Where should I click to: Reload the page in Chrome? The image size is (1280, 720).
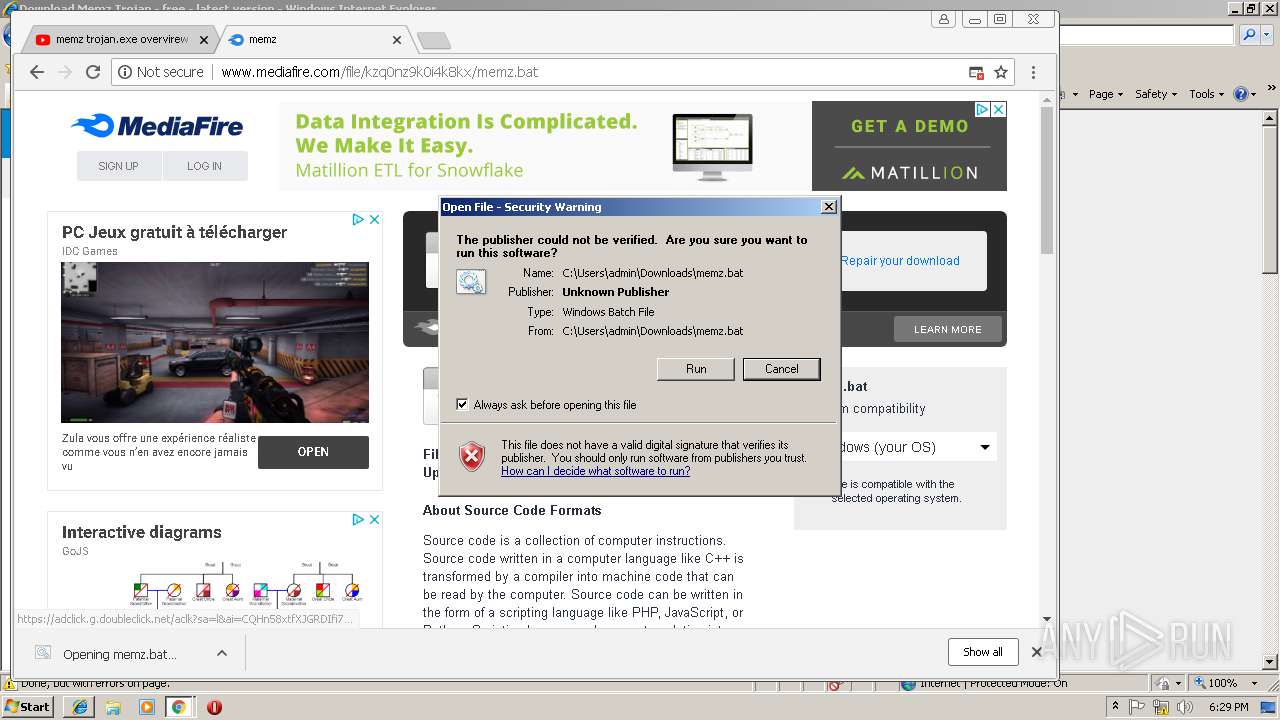(x=93, y=72)
